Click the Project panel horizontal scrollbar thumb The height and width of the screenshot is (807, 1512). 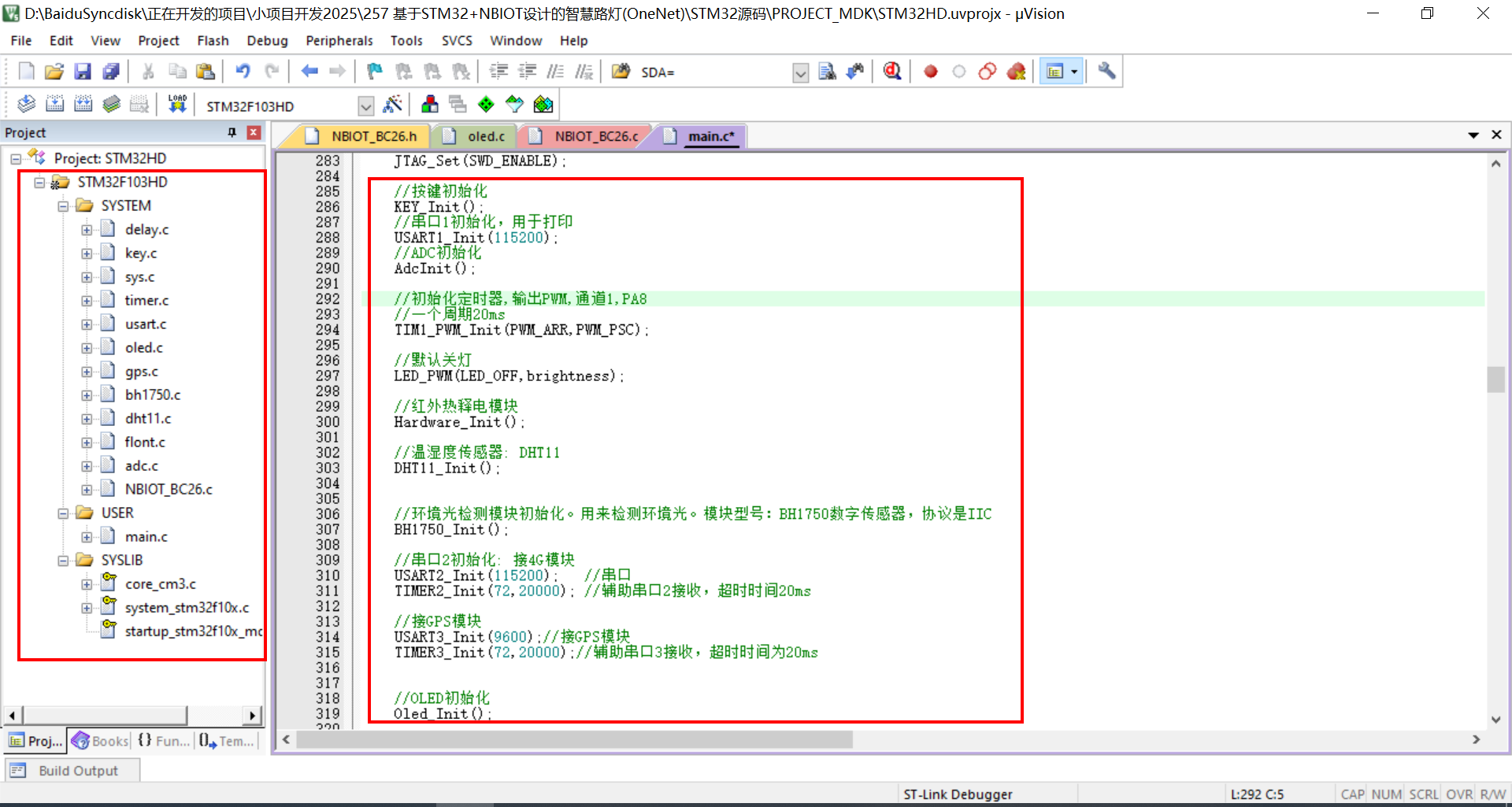105,715
